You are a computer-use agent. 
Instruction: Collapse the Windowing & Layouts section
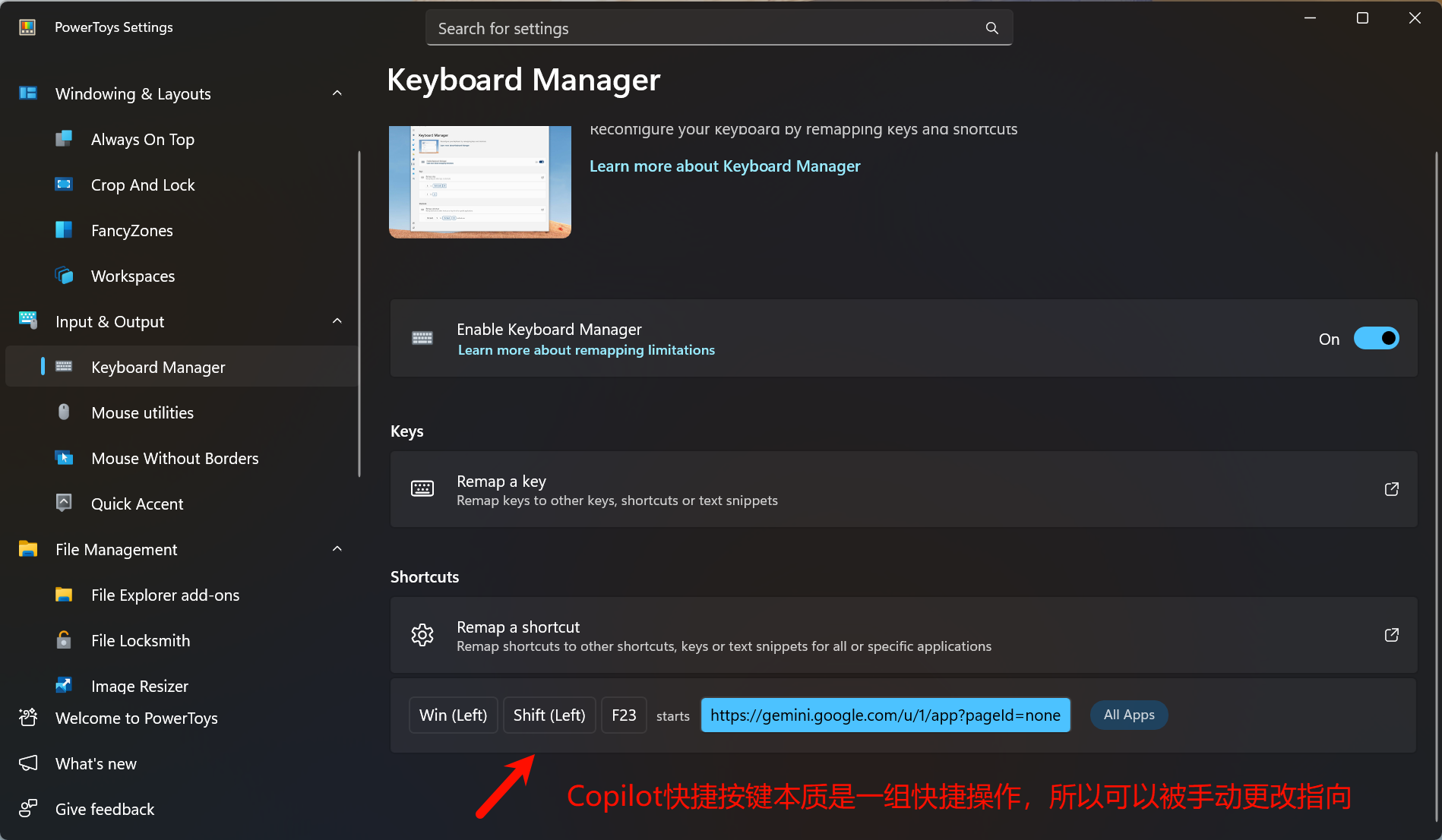pos(337,93)
